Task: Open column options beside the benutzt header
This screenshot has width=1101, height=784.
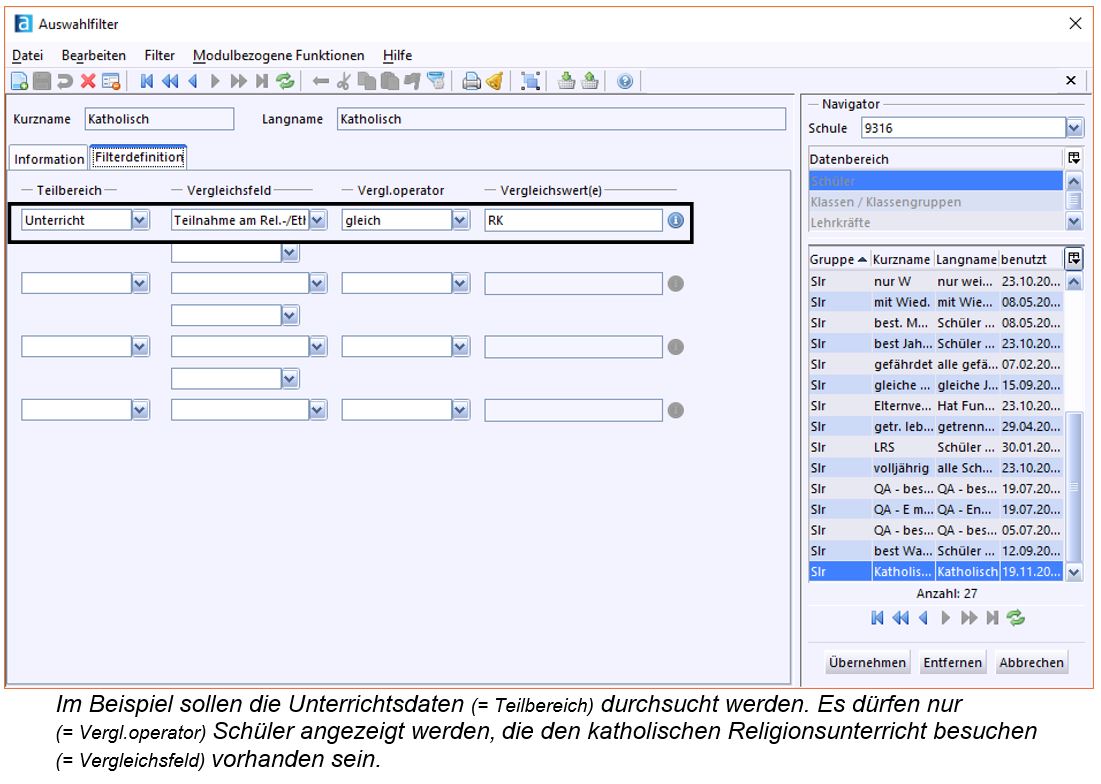Action: click(x=1074, y=258)
